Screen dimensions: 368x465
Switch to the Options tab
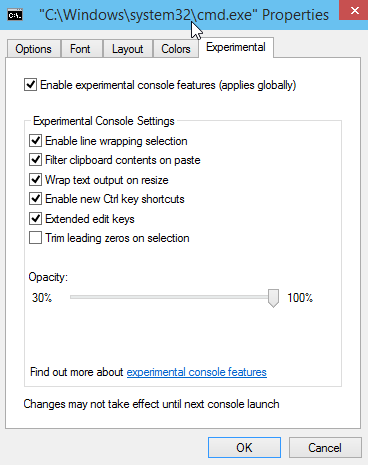point(33,49)
